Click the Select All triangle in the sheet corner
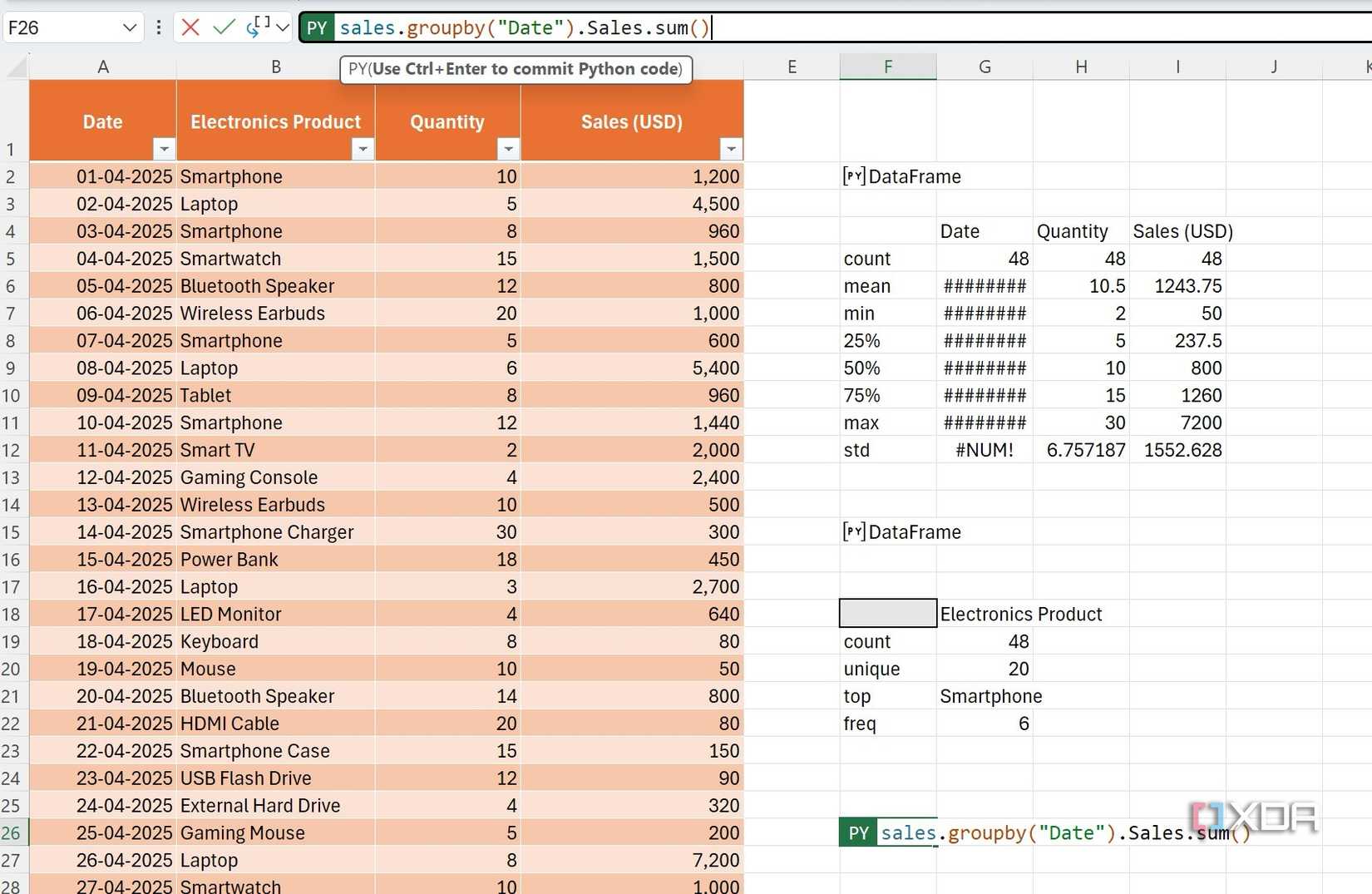Screen dimensions: 1372x894 15,66
